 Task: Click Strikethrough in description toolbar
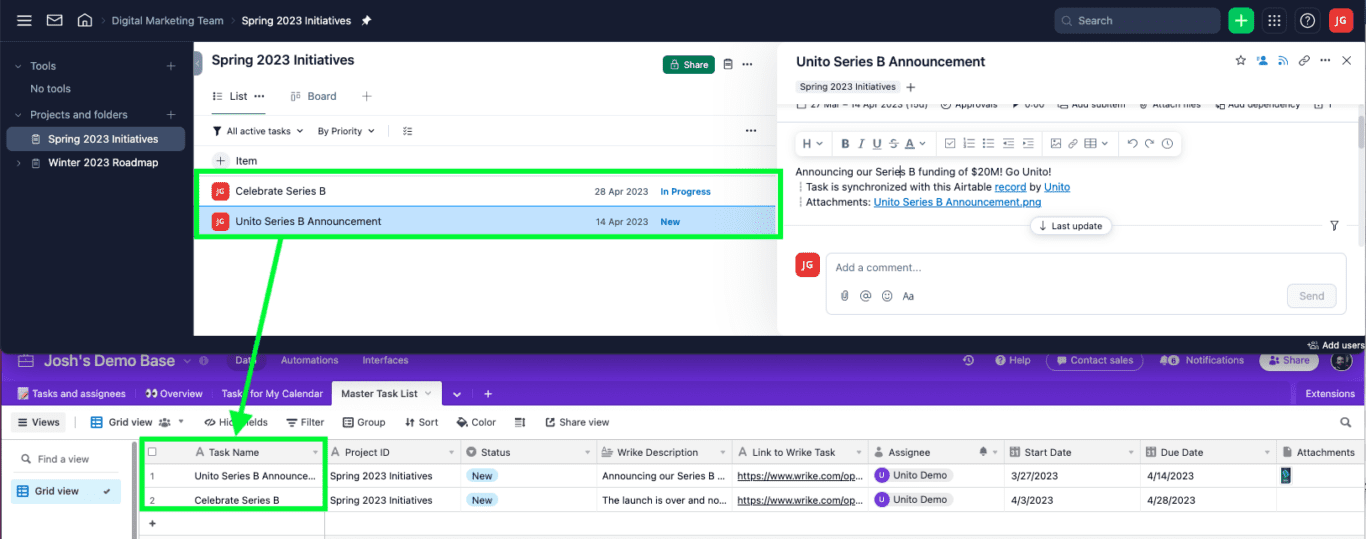pyautogui.click(x=894, y=144)
